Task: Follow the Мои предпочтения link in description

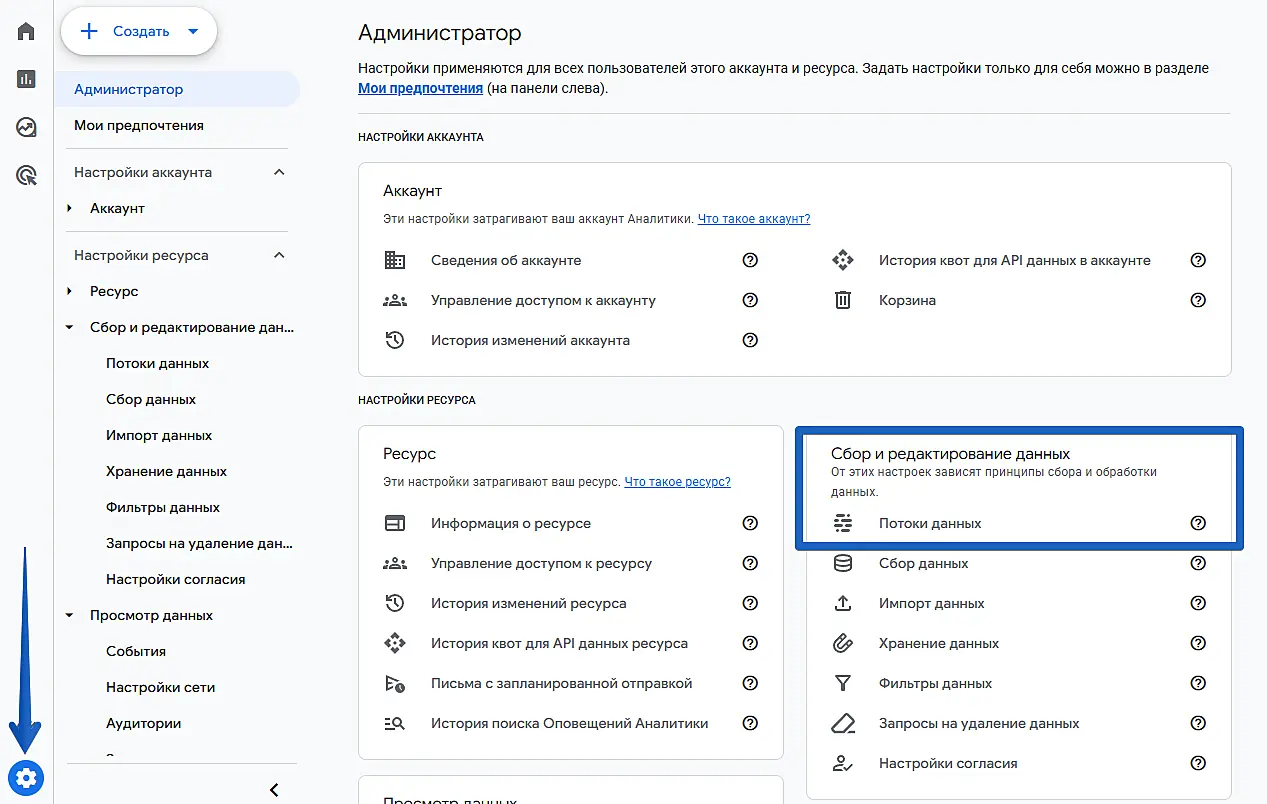Action: [x=421, y=88]
